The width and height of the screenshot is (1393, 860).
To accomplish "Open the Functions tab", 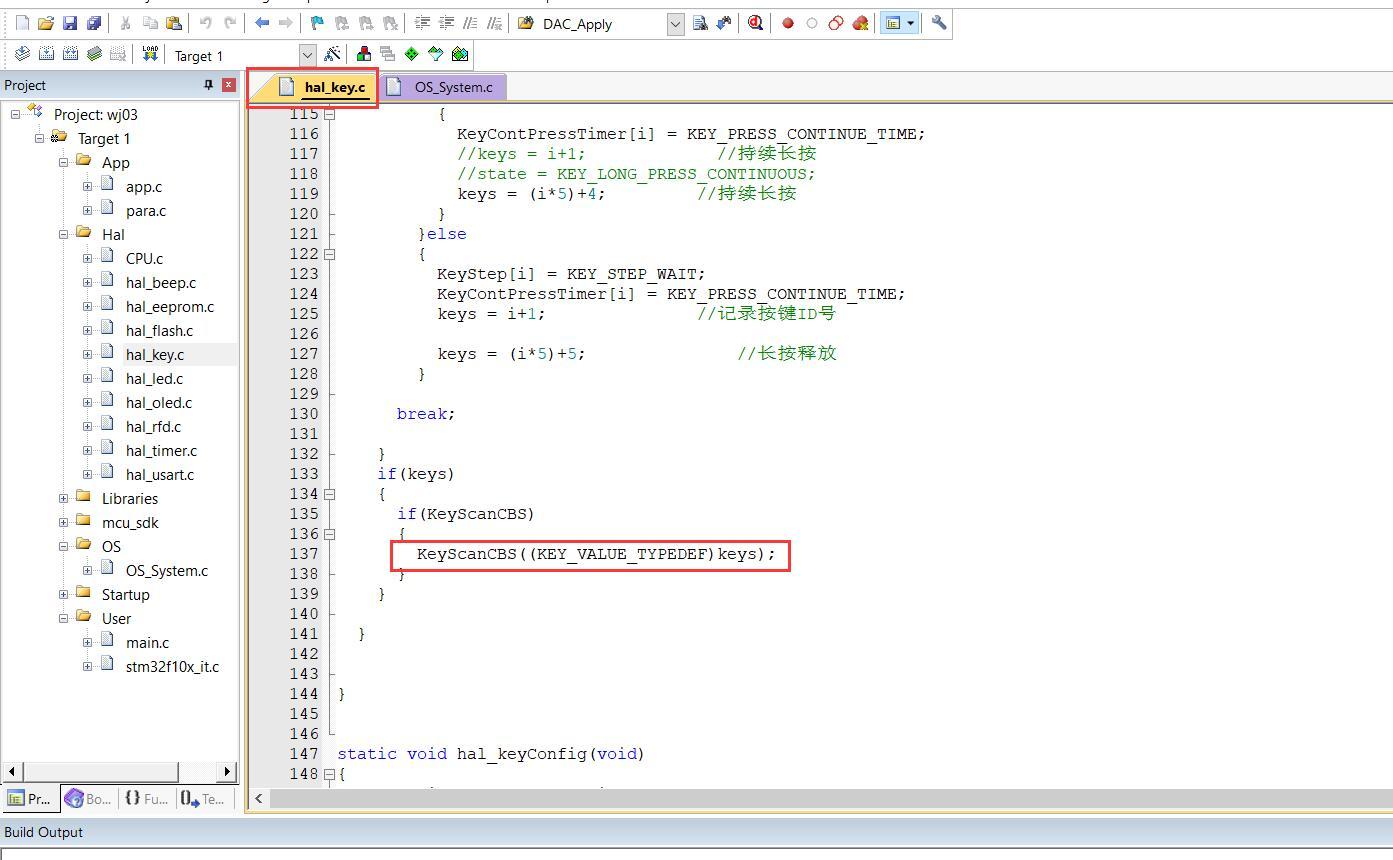I will [x=146, y=798].
